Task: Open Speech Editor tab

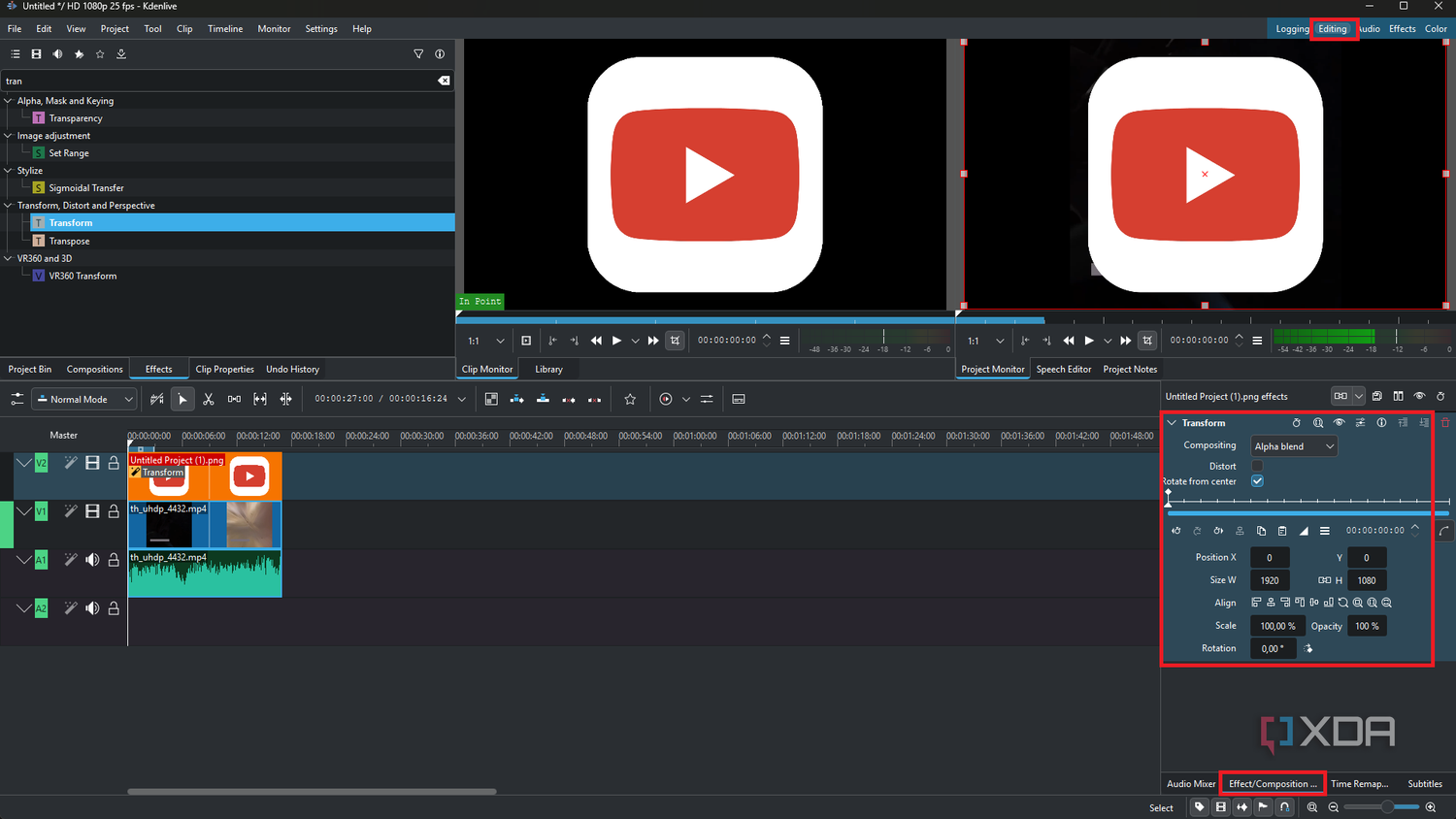Action: 1064,369
